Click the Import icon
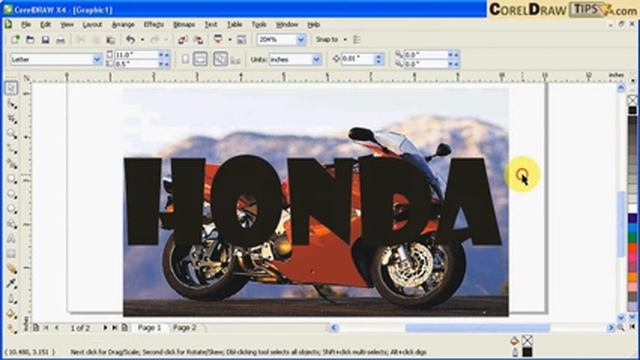This screenshot has height=360, width=640. 182,40
